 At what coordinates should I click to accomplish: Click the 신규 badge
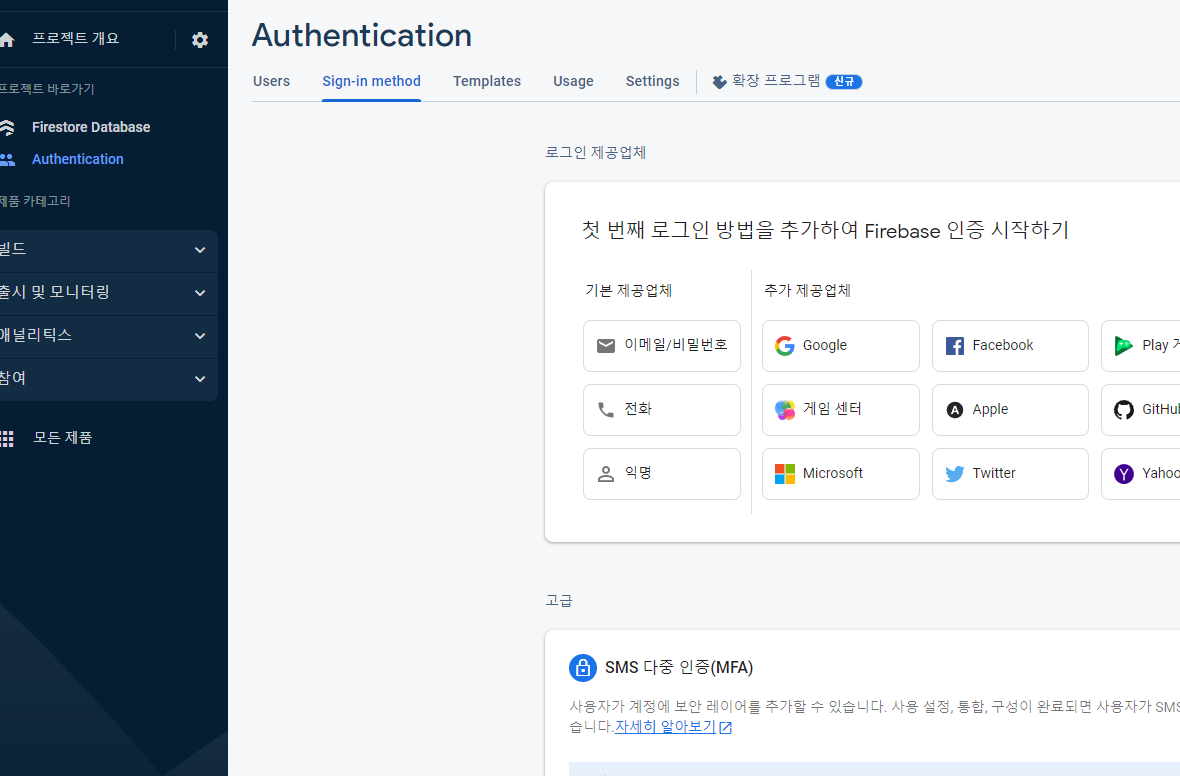844,81
